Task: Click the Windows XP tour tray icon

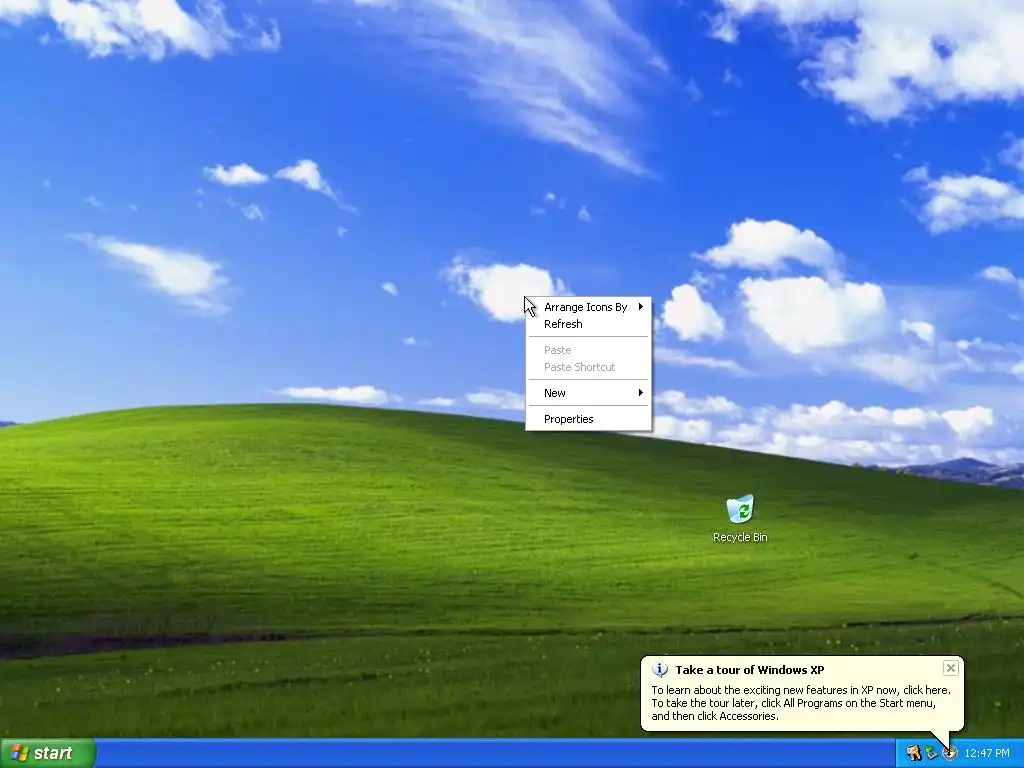Action: tap(950, 753)
